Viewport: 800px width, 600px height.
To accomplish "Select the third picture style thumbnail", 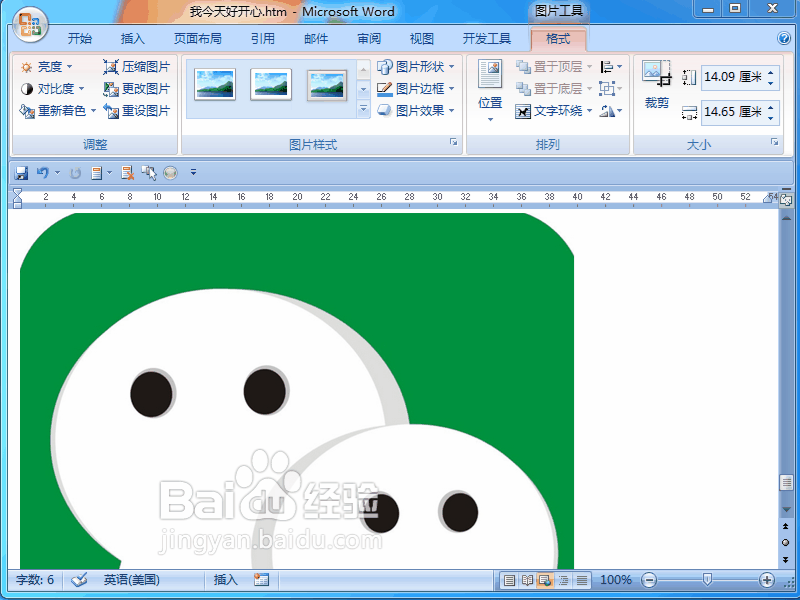I will coord(327,84).
